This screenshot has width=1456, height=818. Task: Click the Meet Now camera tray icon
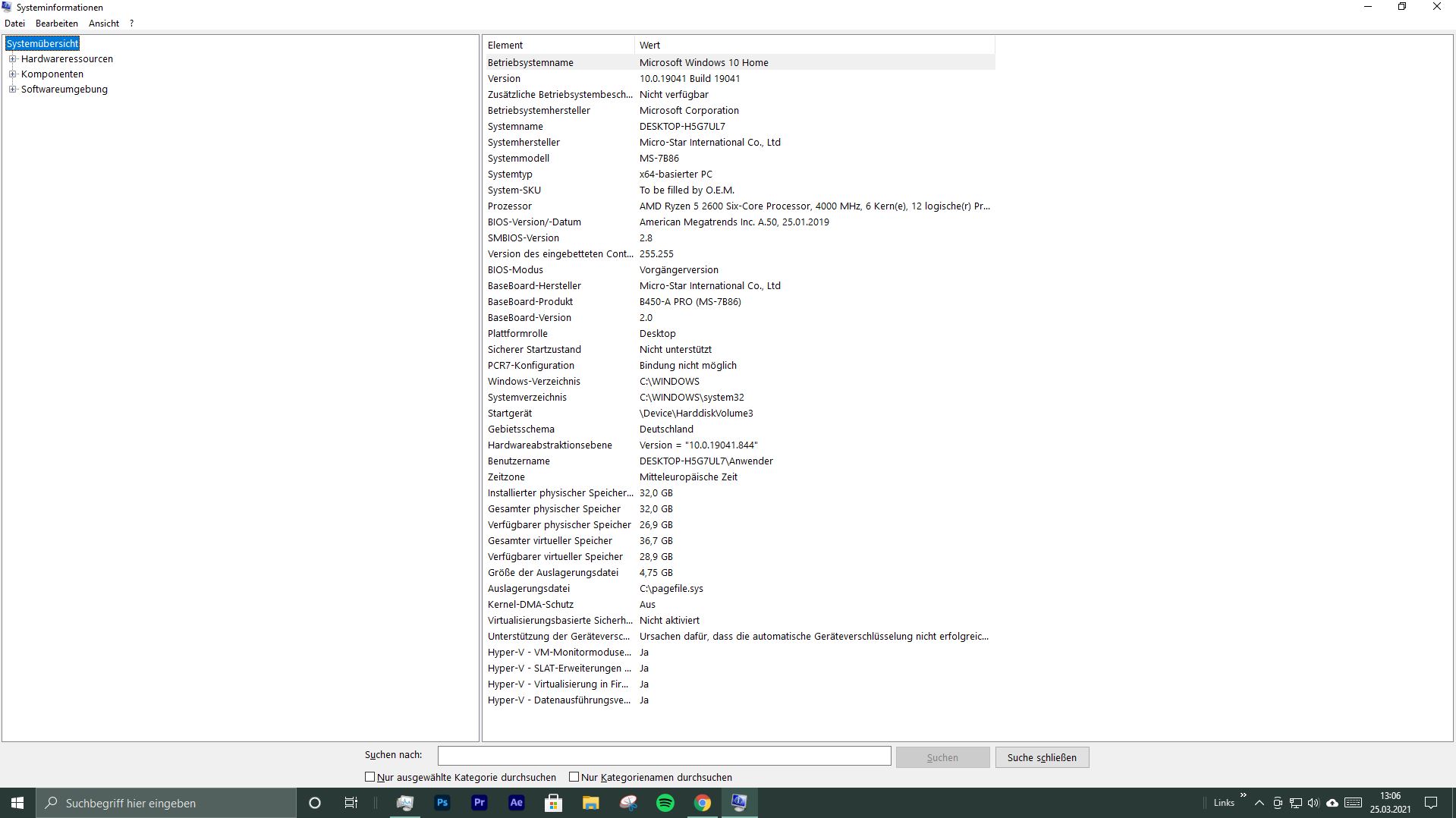[1278, 803]
